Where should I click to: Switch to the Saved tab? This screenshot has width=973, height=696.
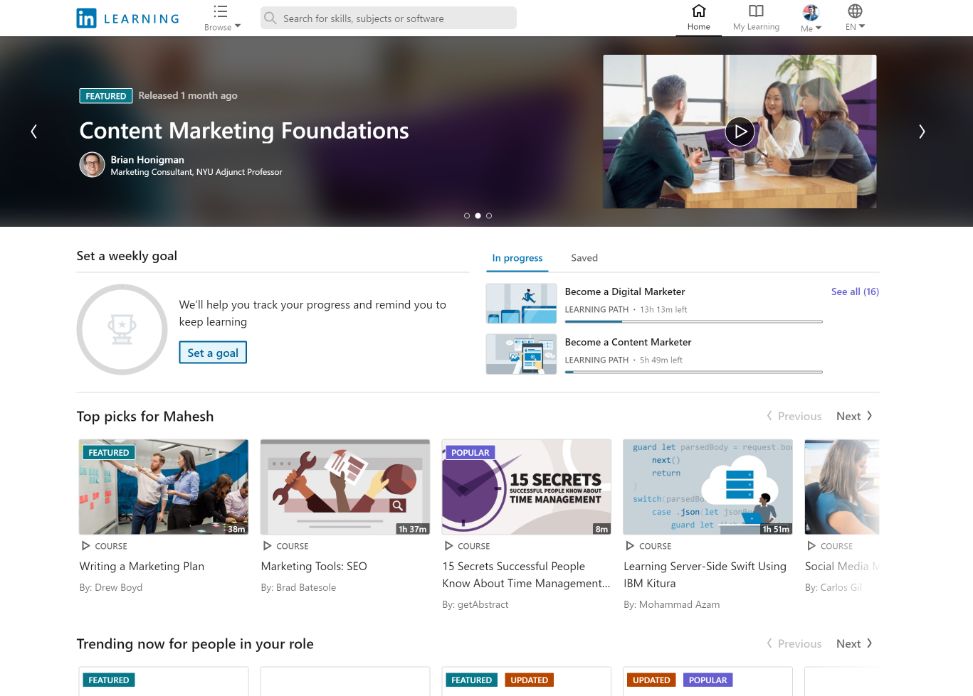click(x=584, y=258)
